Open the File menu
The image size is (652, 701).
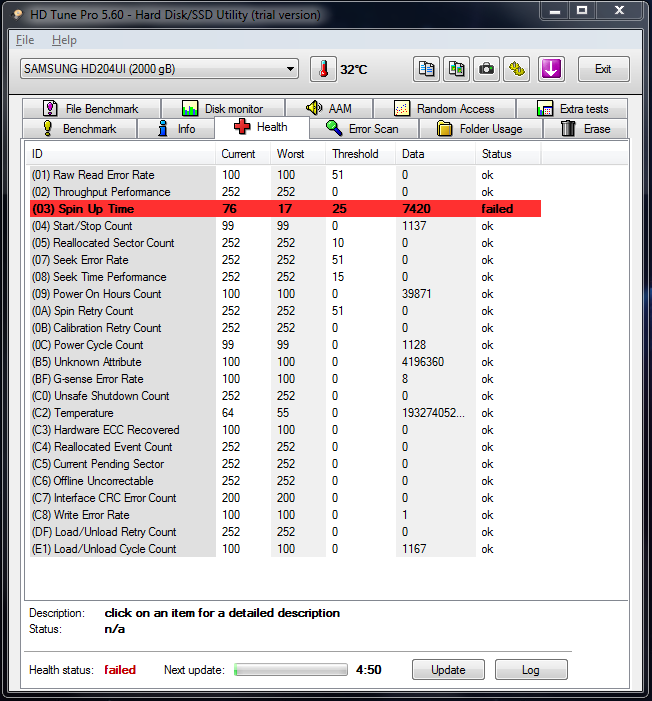pos(25,40)
